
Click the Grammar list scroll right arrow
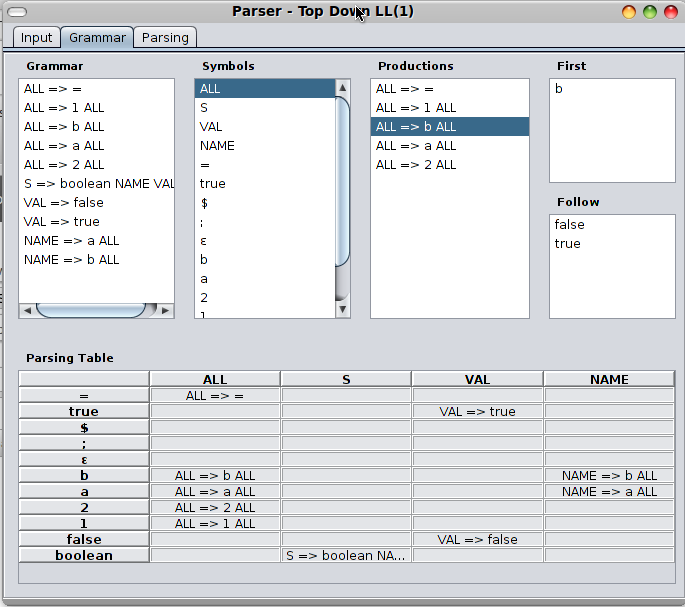165,310
